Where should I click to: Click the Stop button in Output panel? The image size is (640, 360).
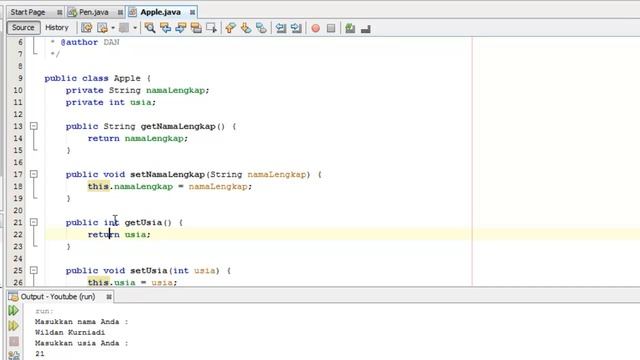click(x=14, y=341)
